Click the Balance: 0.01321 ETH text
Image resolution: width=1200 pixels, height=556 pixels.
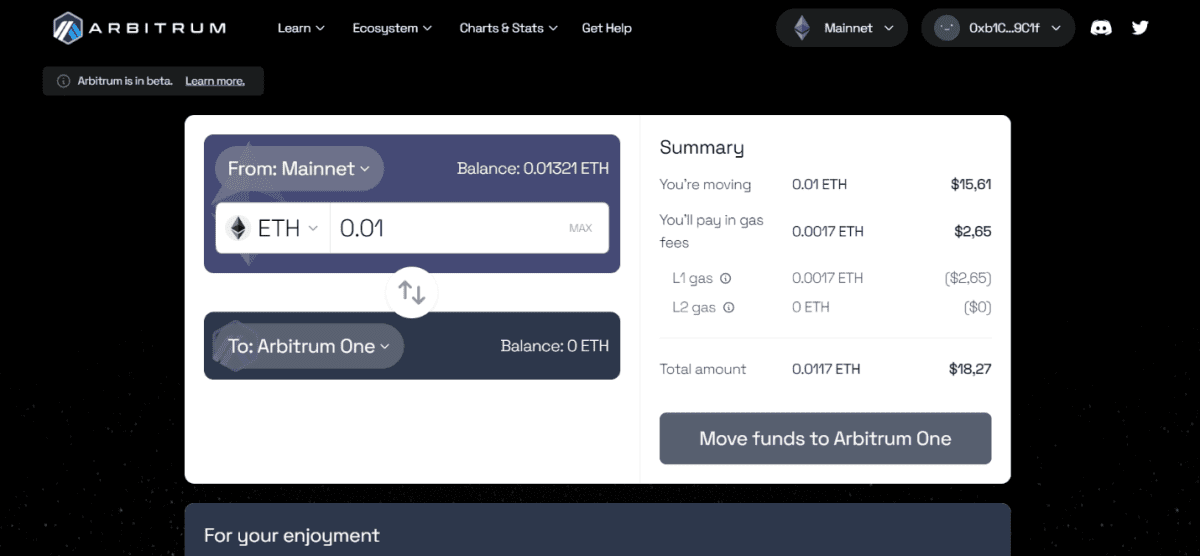coord(533,169)
